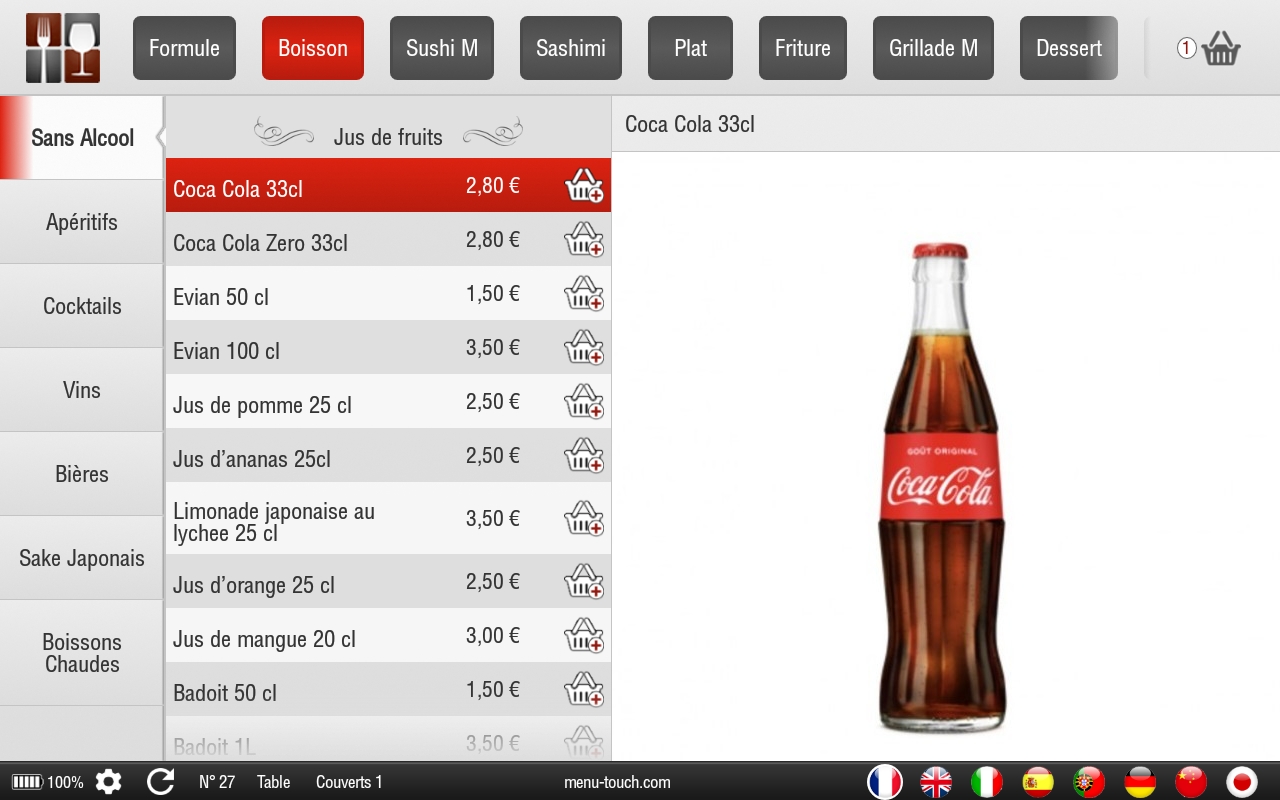The height and width of the screenshot is (800, 1280).
Task: Select the Evian 100 cl item
Action: (x=388, y=348)
